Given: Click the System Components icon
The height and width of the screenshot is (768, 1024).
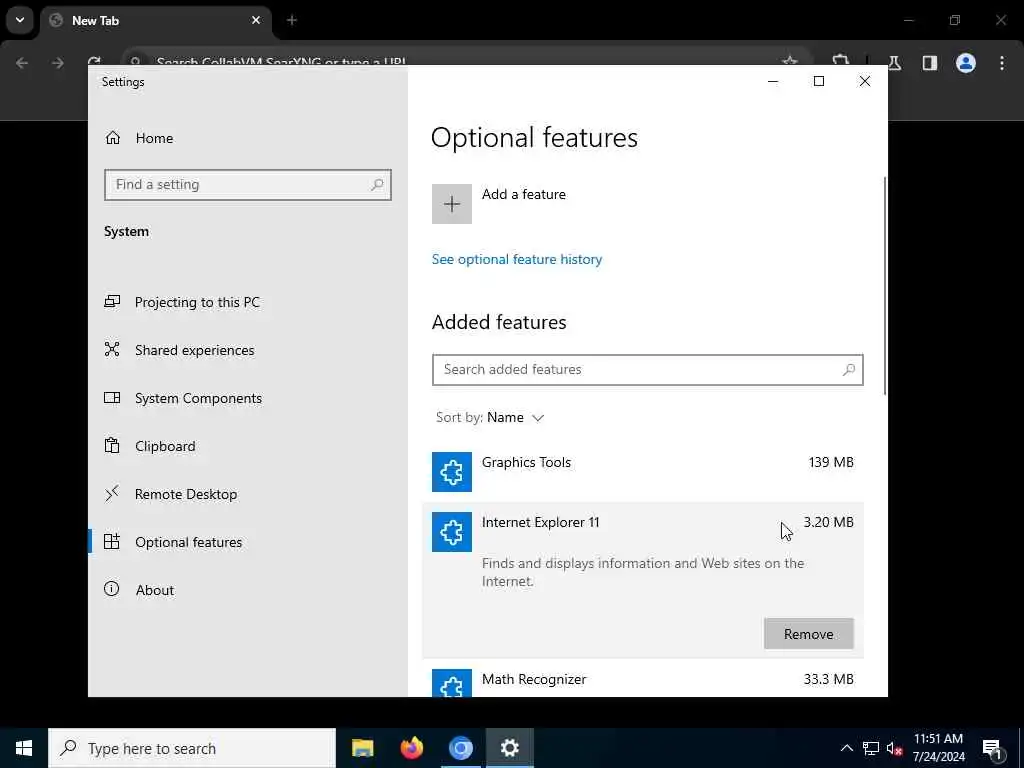Looking at the screenshot, I should click(x=112, y=398).
